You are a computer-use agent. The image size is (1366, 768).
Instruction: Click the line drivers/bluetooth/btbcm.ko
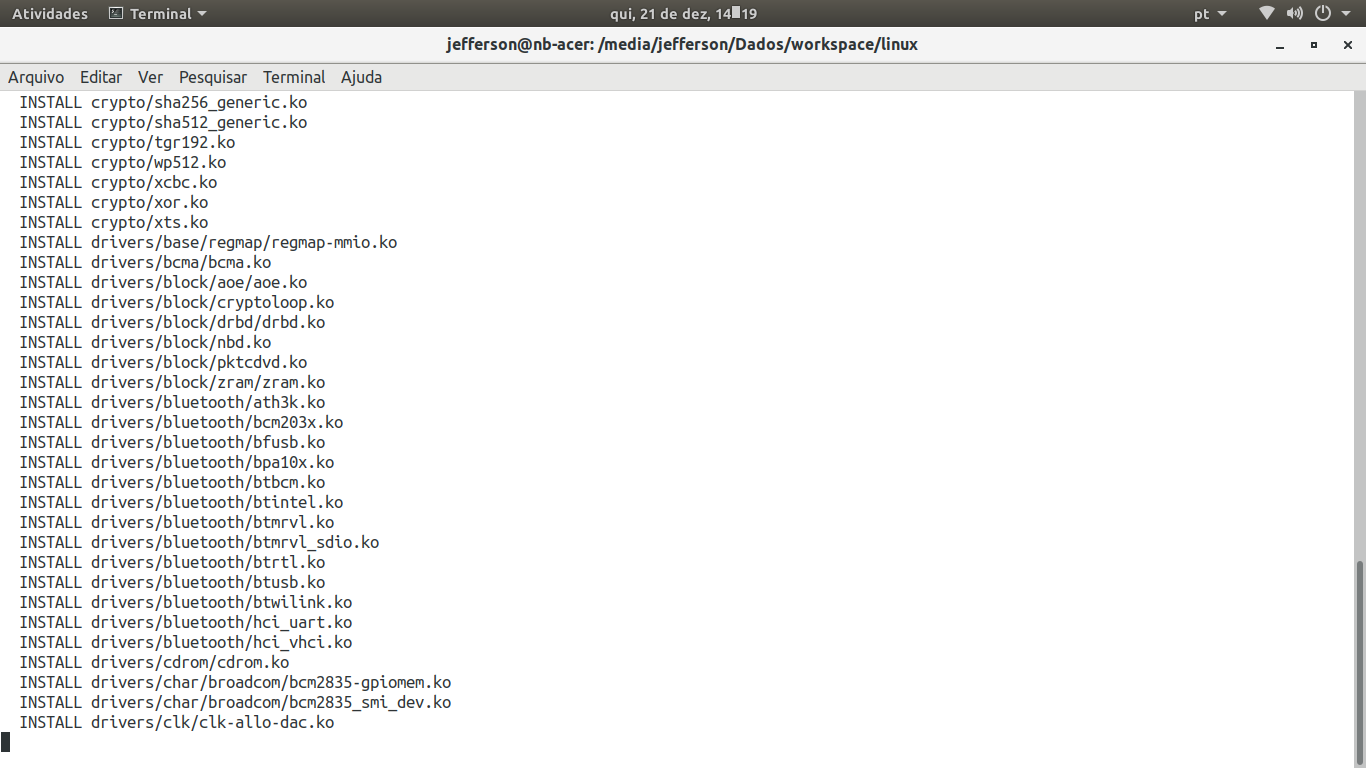point(172,482)
